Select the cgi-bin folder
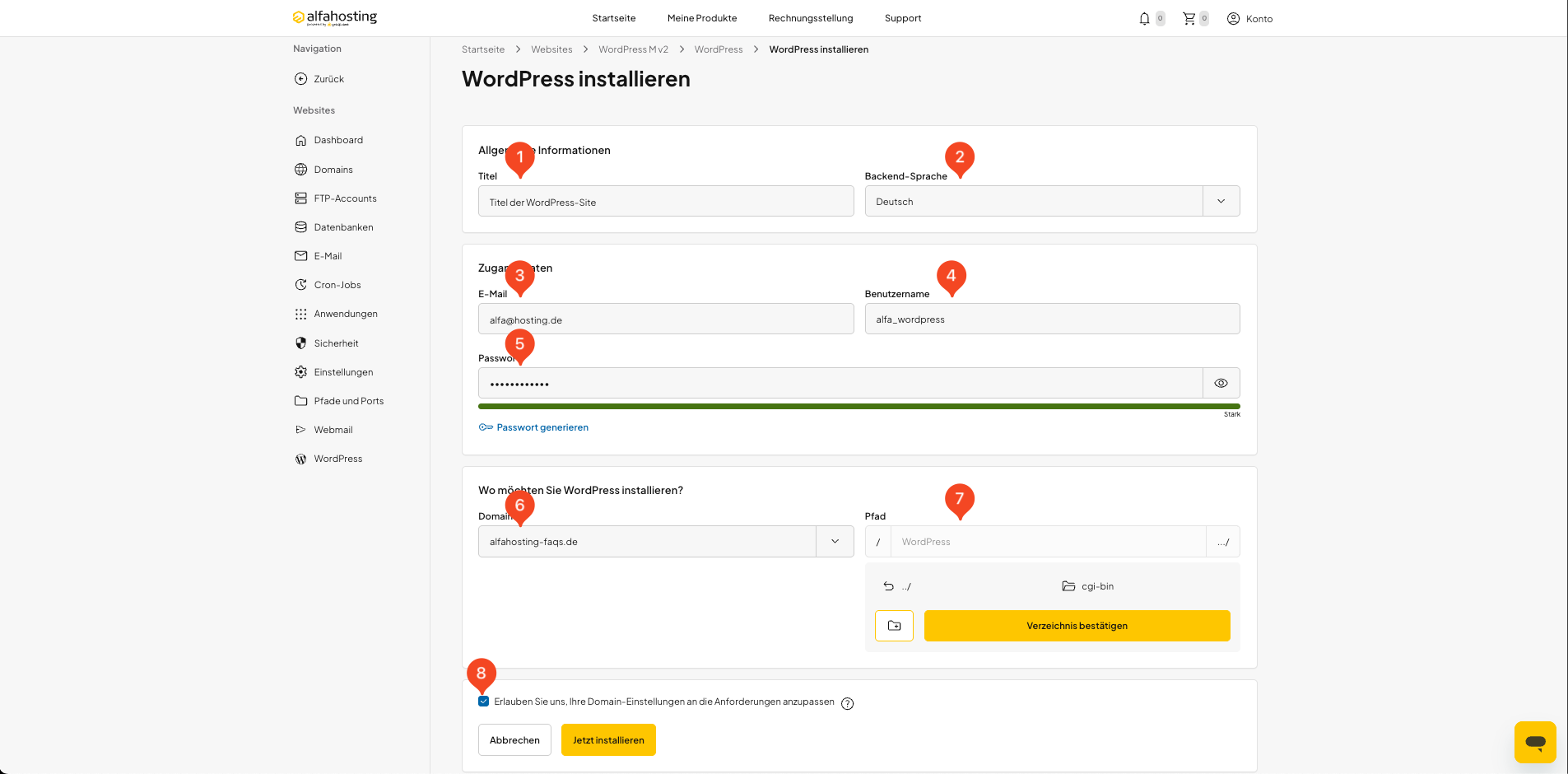 [x=1088, y=586]
